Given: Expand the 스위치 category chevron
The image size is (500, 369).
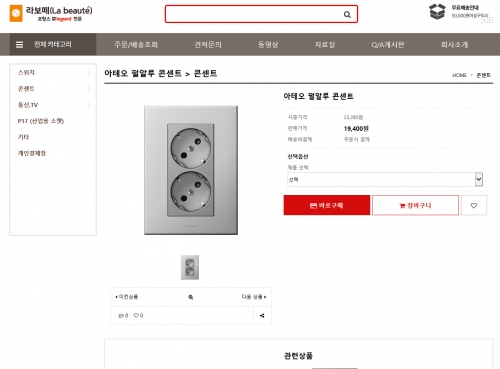Looking at the screenshot, I should [89, 72].
